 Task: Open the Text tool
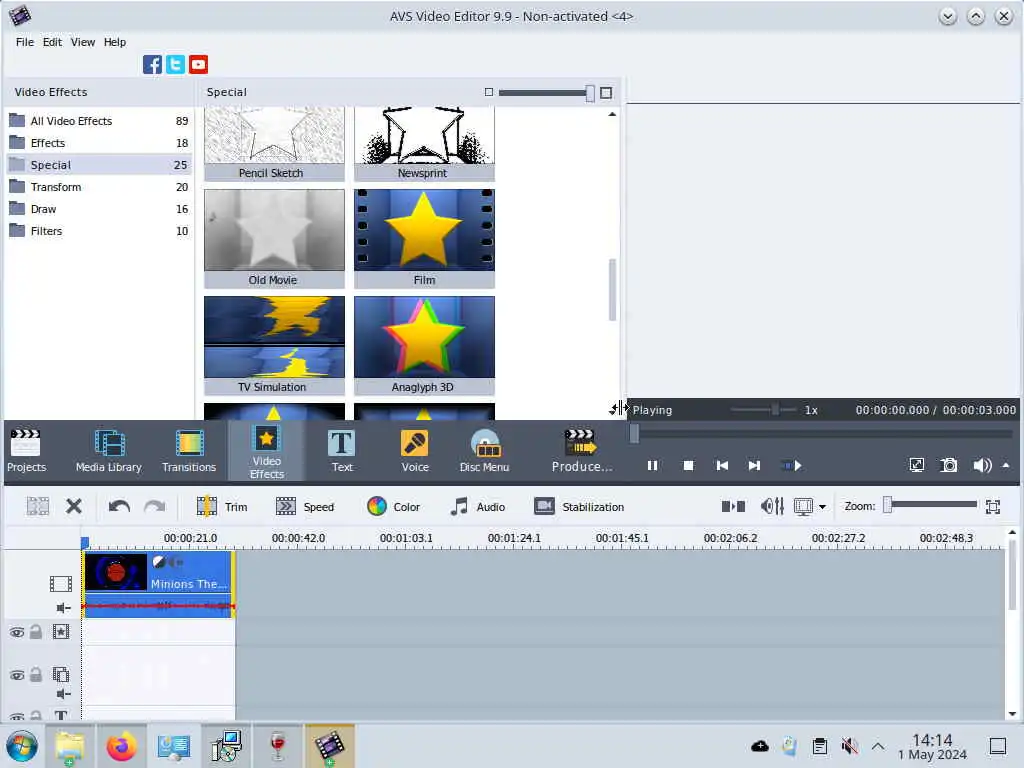click(x=342, y=451)
